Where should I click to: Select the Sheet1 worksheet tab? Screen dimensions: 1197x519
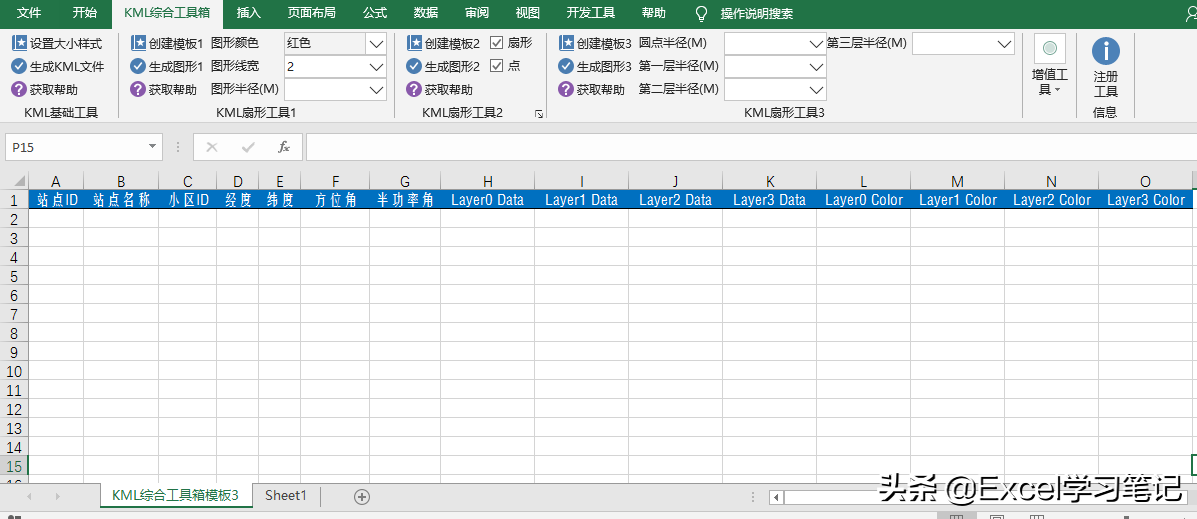286,496
